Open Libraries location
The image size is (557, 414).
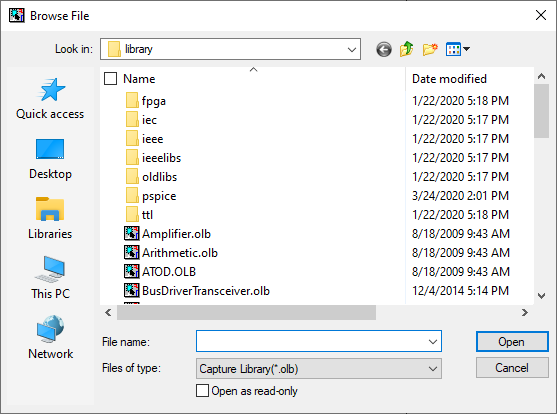click(x=50, y=219)
